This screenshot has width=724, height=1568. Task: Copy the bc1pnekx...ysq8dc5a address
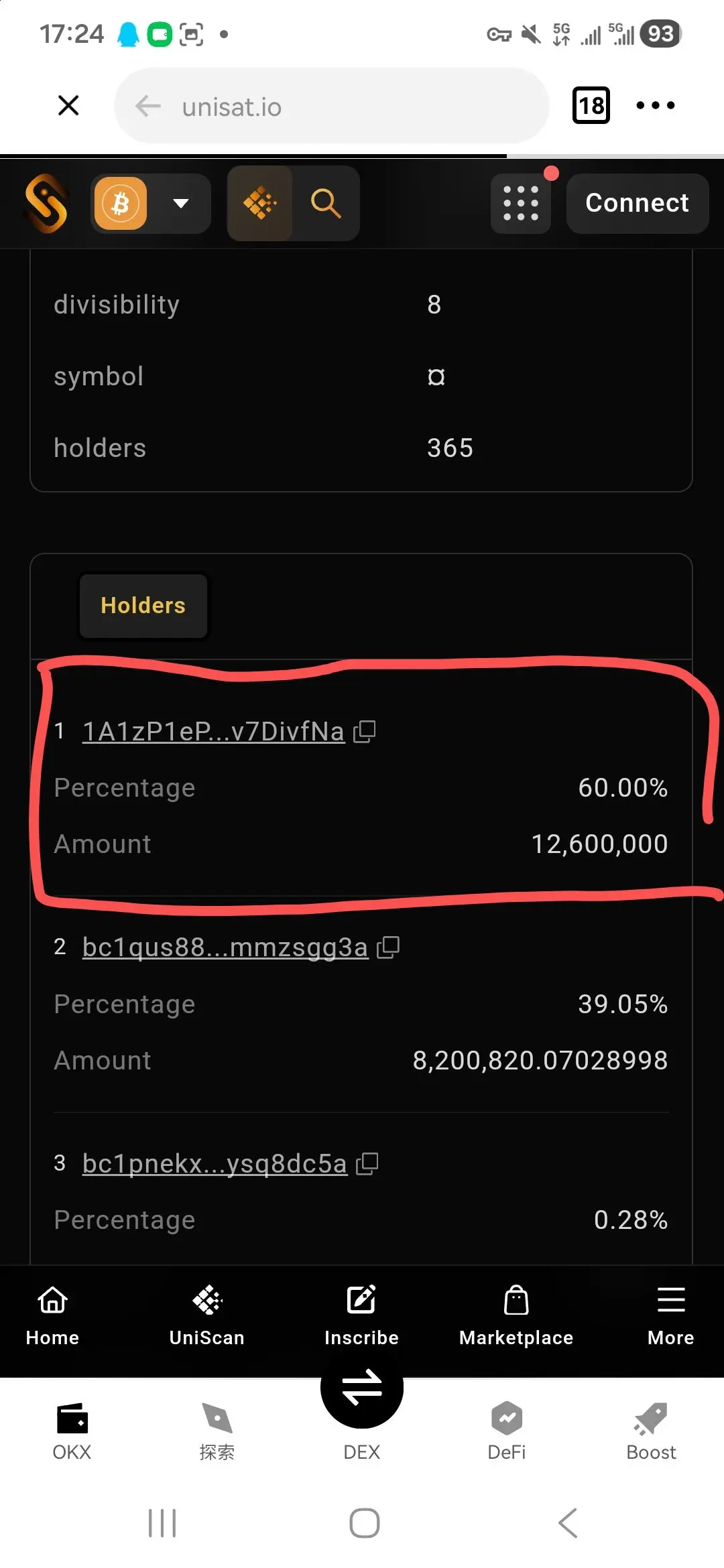coord(367,1163)
